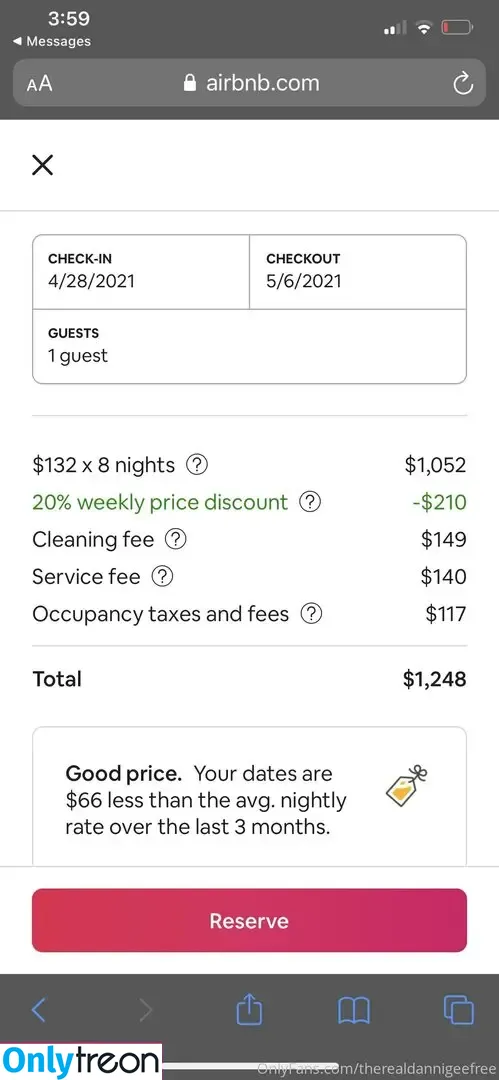Go back with Safari back arrow
This screenshot has width=499, height=1080.
coord(39,1010)
